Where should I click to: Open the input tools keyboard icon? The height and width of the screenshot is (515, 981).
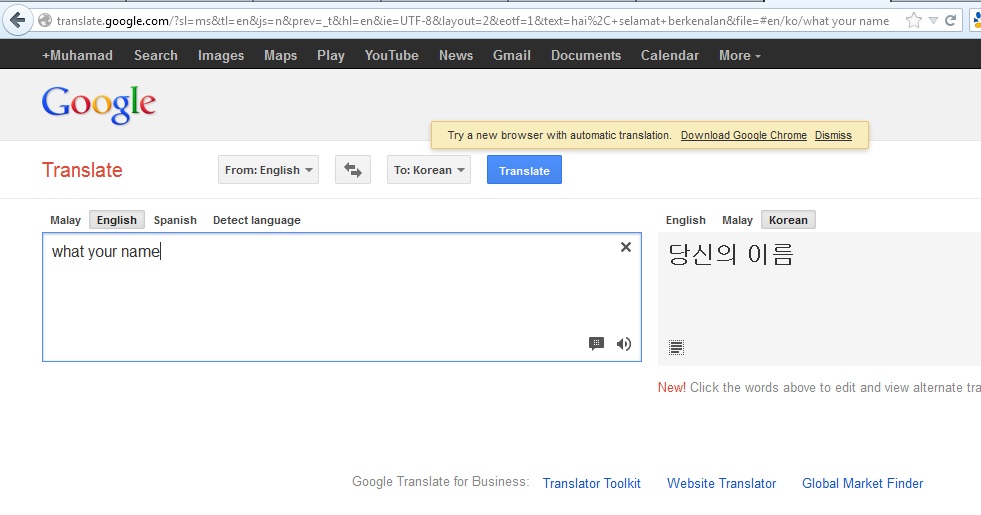click(x=596, y=344)
